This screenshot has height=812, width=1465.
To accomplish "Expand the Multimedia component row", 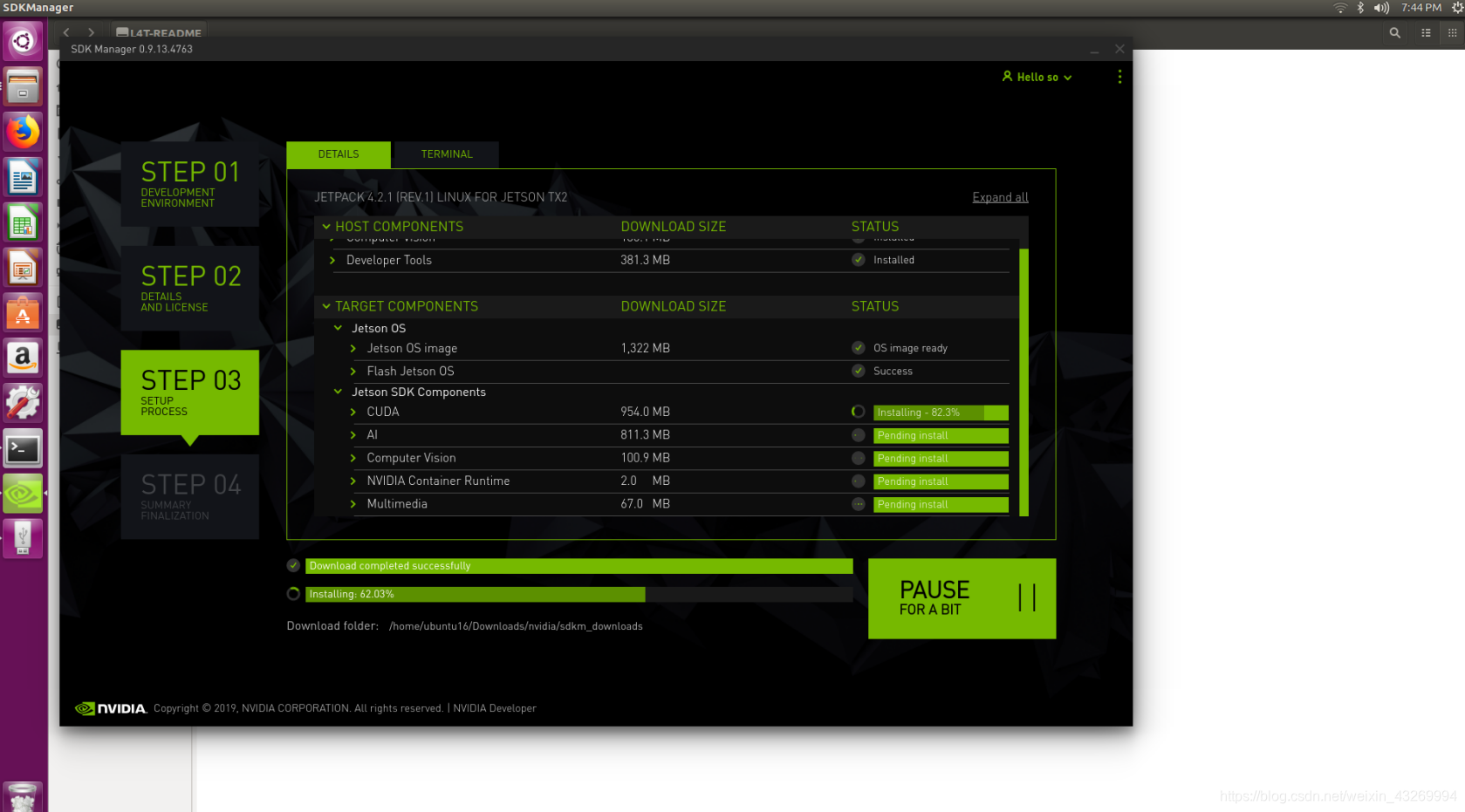I will [x=353, y=504].
